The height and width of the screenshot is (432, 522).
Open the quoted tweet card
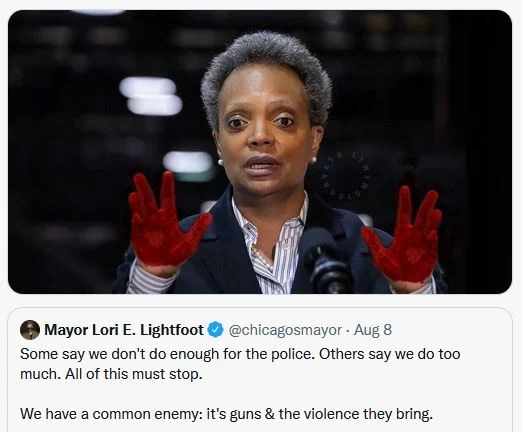click(260, 370)
